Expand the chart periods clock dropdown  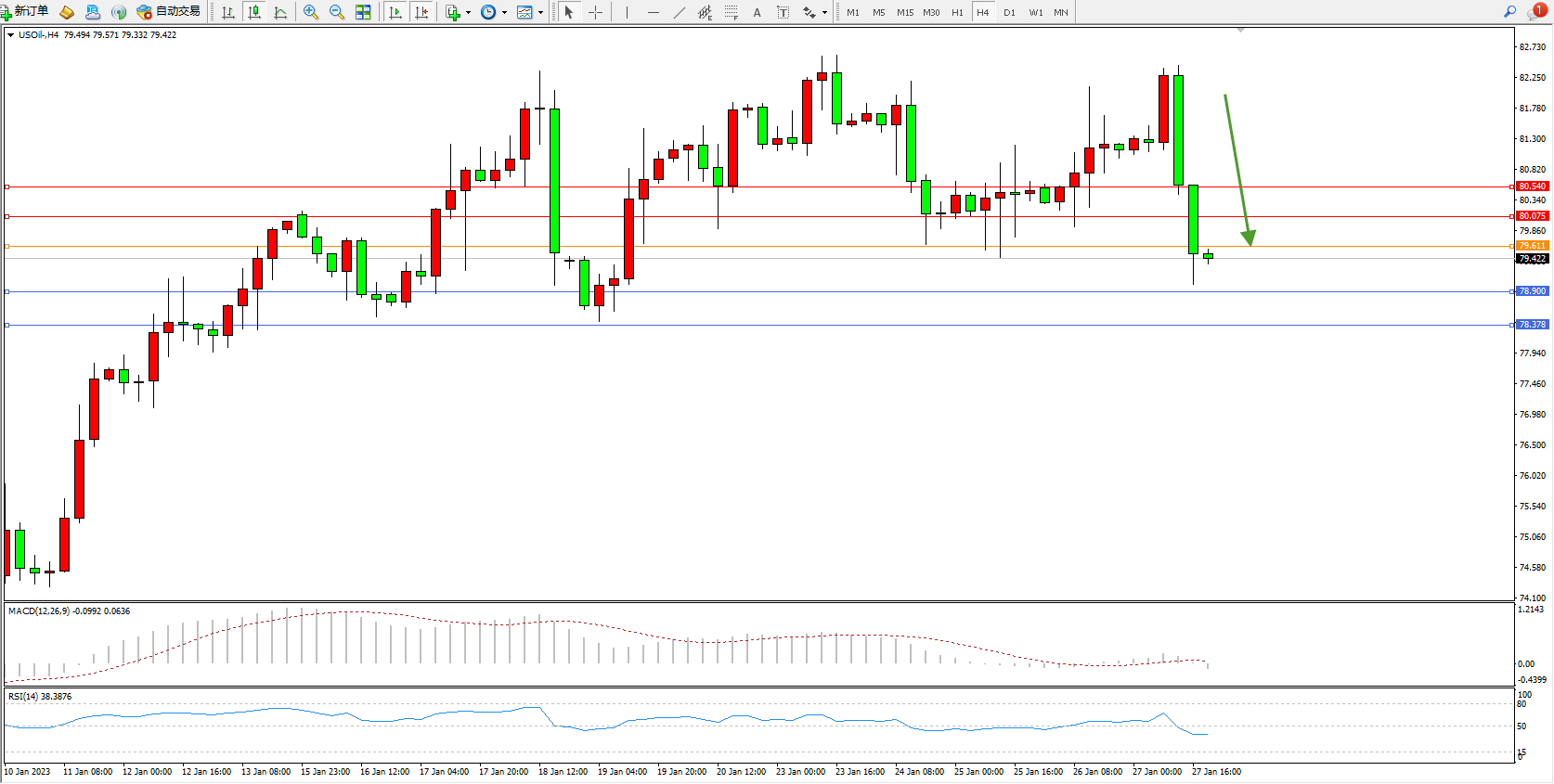click(504, 12)
